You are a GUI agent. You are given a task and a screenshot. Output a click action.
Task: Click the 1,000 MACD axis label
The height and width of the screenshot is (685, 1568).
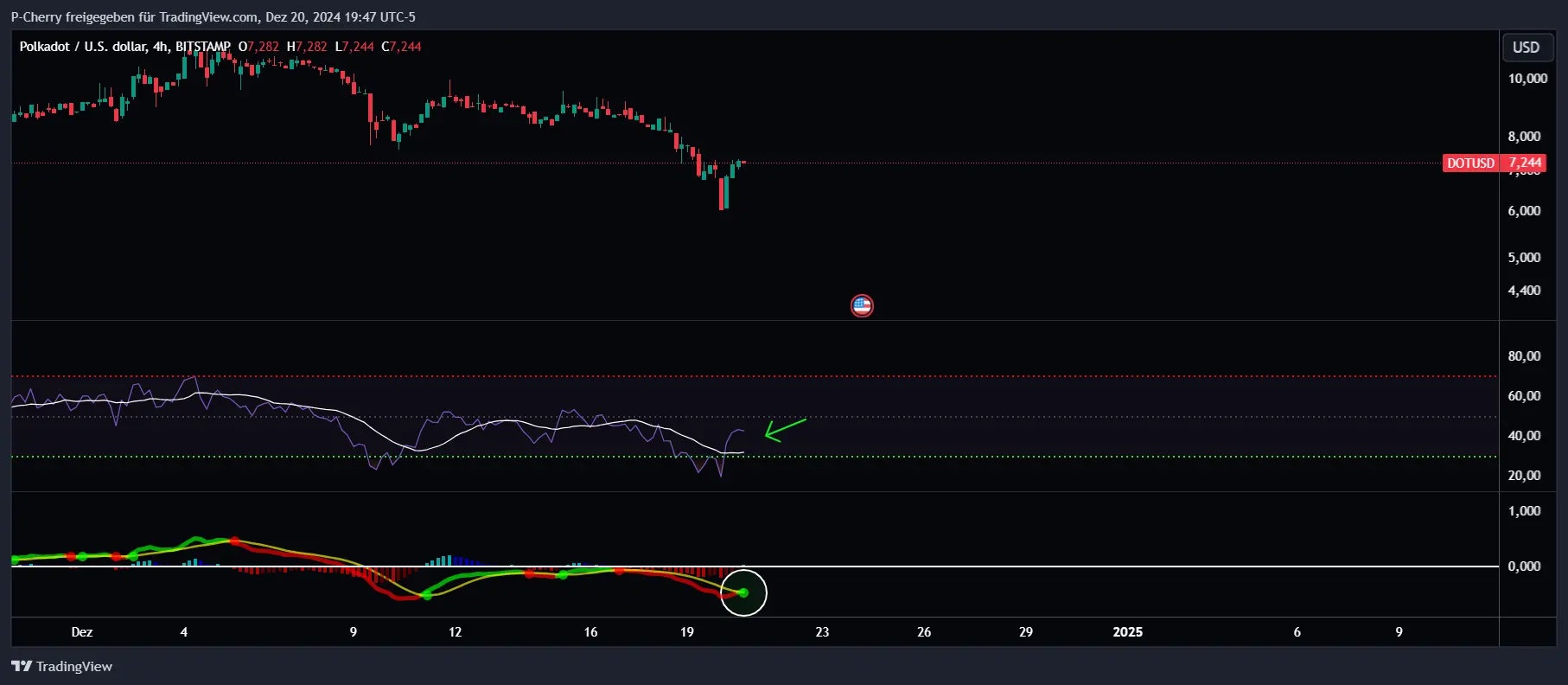click(x=1524, y=511)
